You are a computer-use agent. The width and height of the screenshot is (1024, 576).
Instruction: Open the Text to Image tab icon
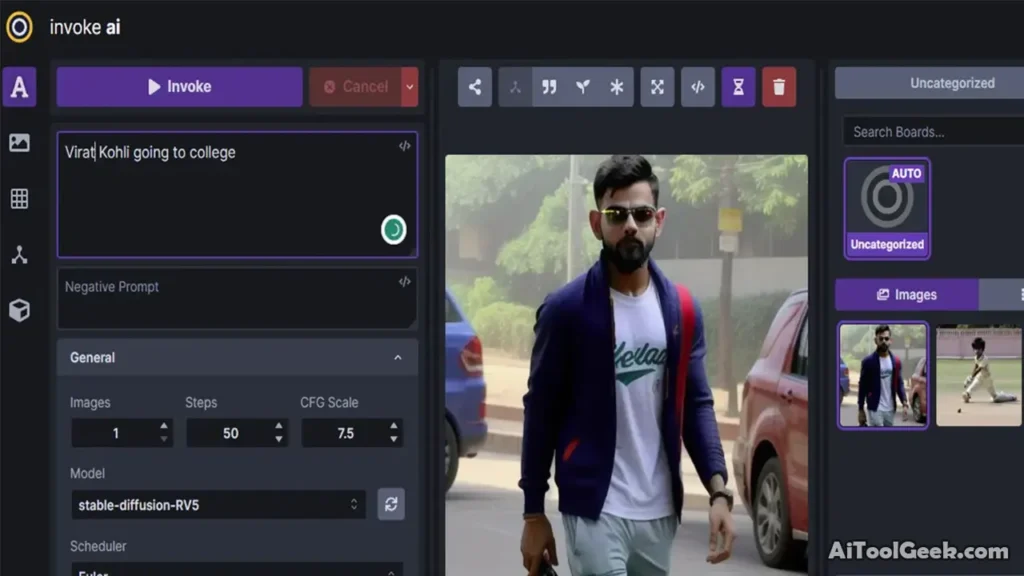click(19, 87)
